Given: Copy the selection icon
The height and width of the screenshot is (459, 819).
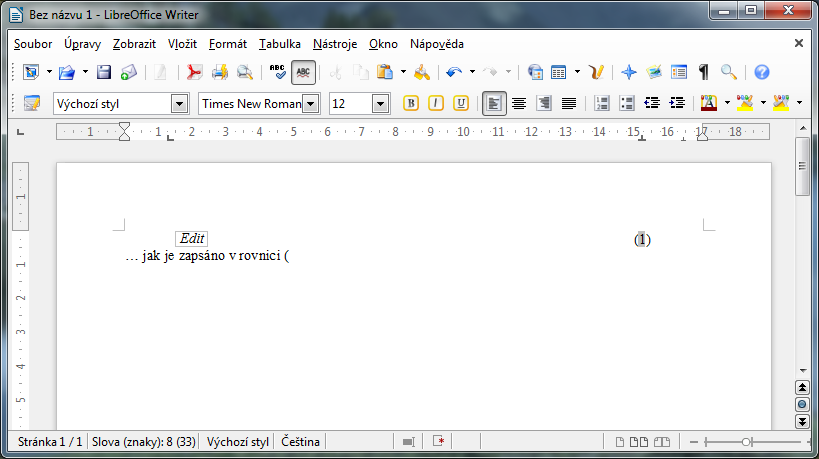Looking at the screenshot, I should pyautogui.click(x=361, y=72).
